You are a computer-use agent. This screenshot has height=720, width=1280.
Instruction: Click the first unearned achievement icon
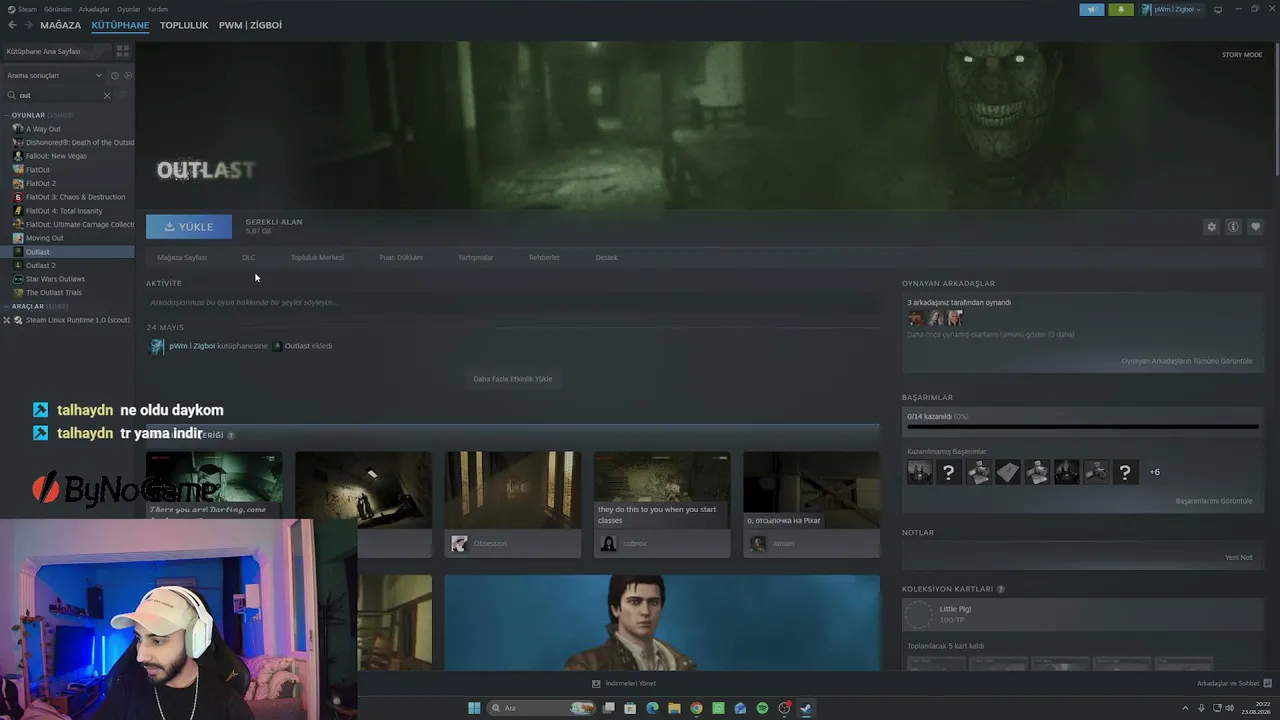pos(919,472)
